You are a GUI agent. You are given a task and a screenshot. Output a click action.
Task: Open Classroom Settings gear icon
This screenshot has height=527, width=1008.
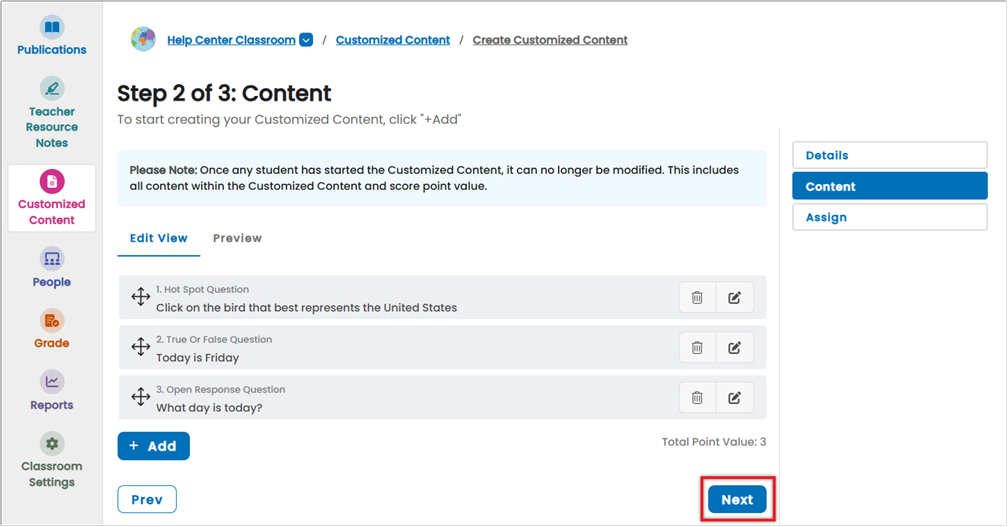tap(51, 443)
